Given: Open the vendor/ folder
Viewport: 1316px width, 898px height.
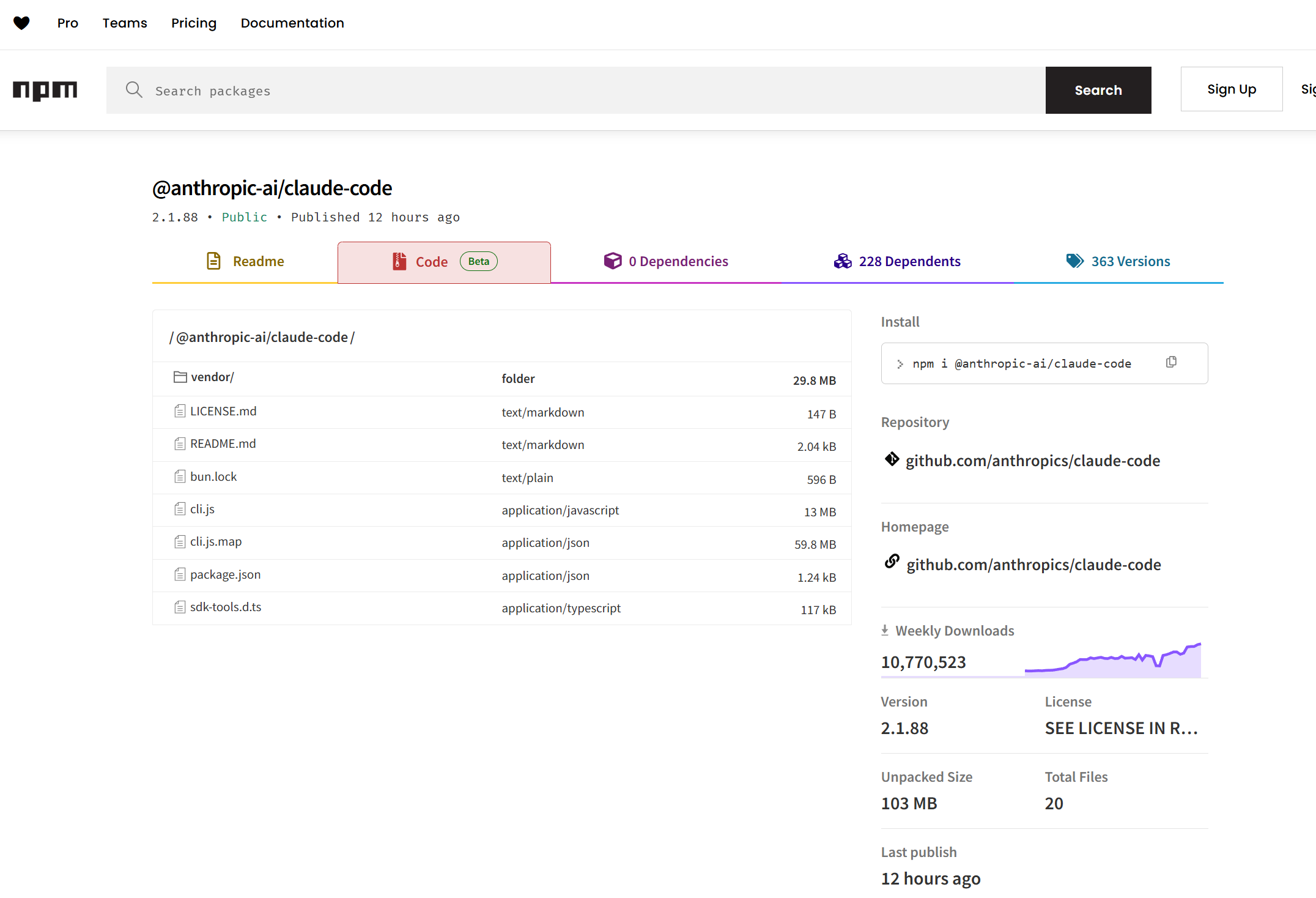Looking at the screenshot, I should 212,377.
